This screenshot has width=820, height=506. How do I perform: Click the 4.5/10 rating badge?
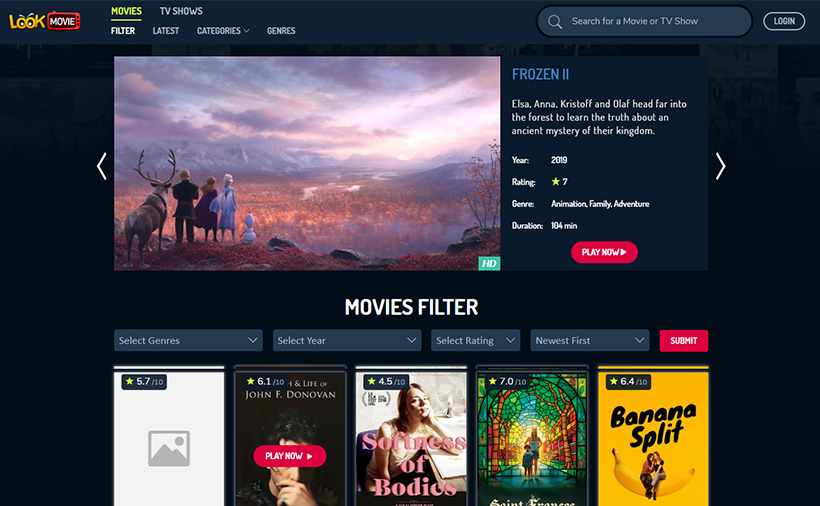pyautogui.click(x=386, y=382)
